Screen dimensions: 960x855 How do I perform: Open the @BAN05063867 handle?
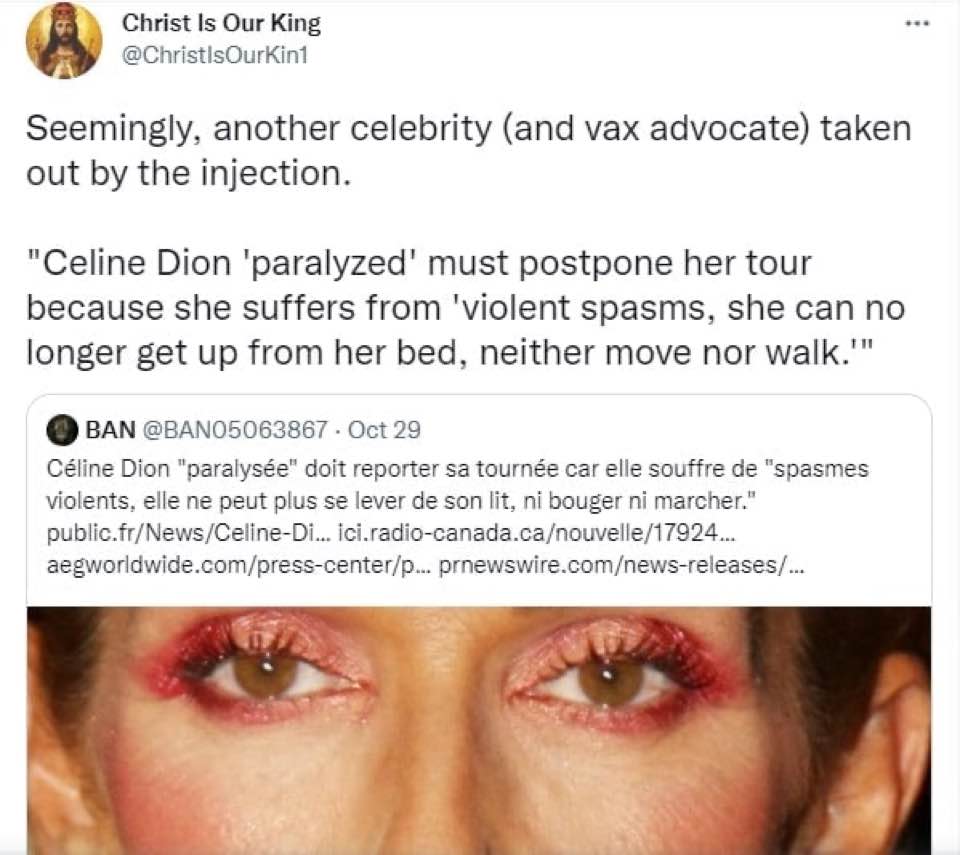tap(235, 430)
